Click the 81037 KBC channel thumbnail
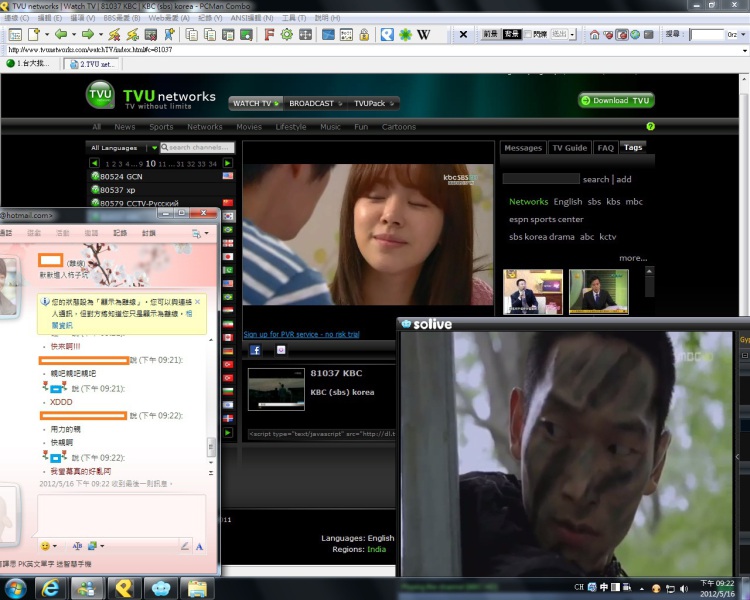Screen dimensions: 750x600 276,389
